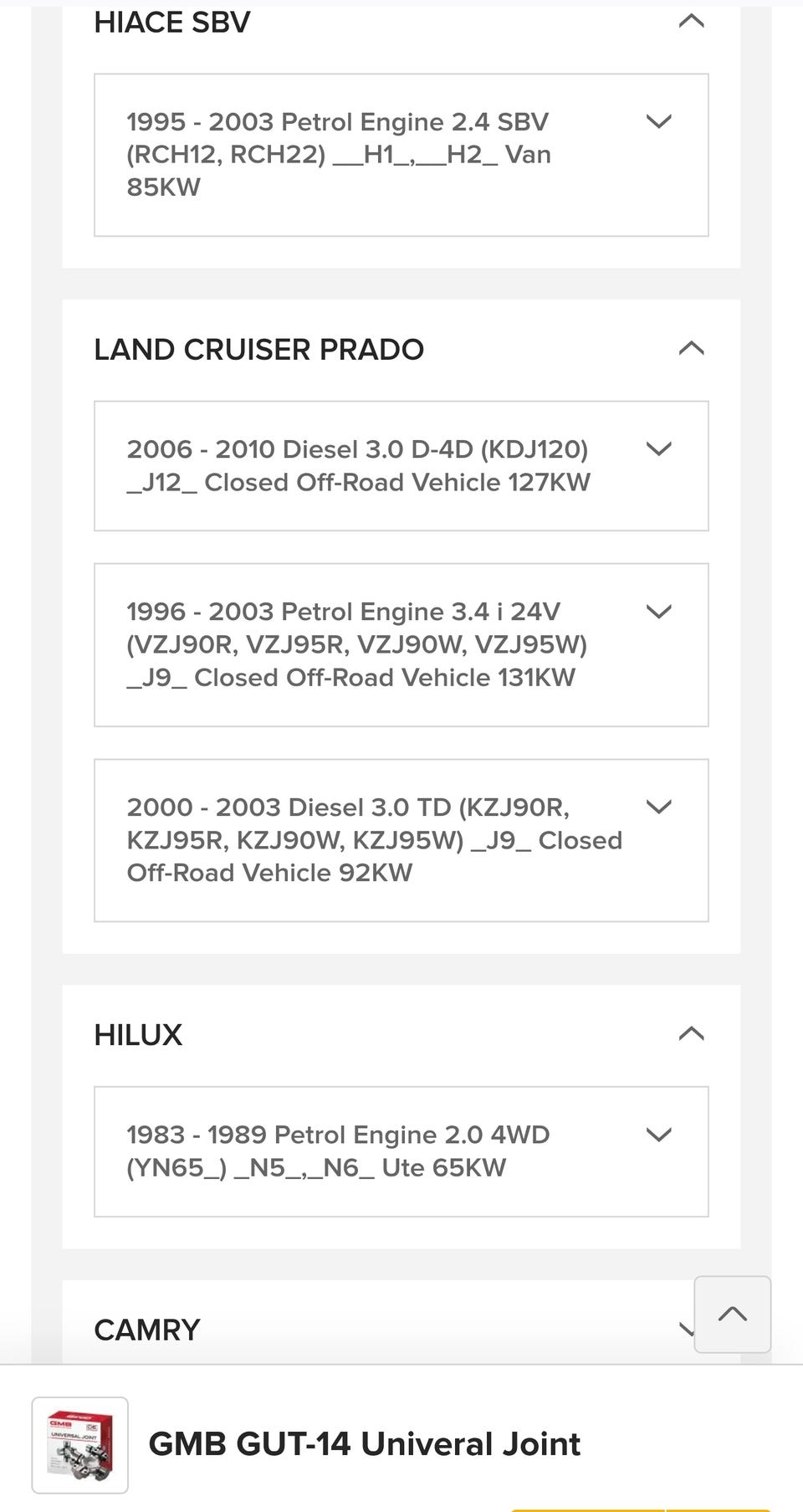Click the LAND CRUISER PRADO section heading
Viewport: 803px width, 1512px height.
pos(258,350)
